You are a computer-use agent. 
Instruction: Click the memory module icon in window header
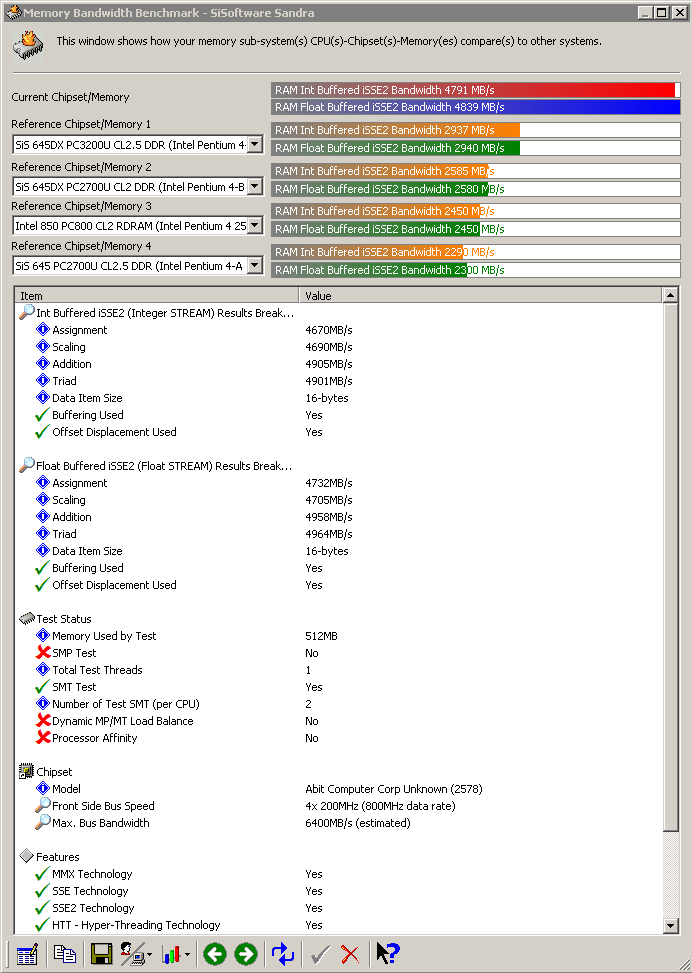coord(27,45)
